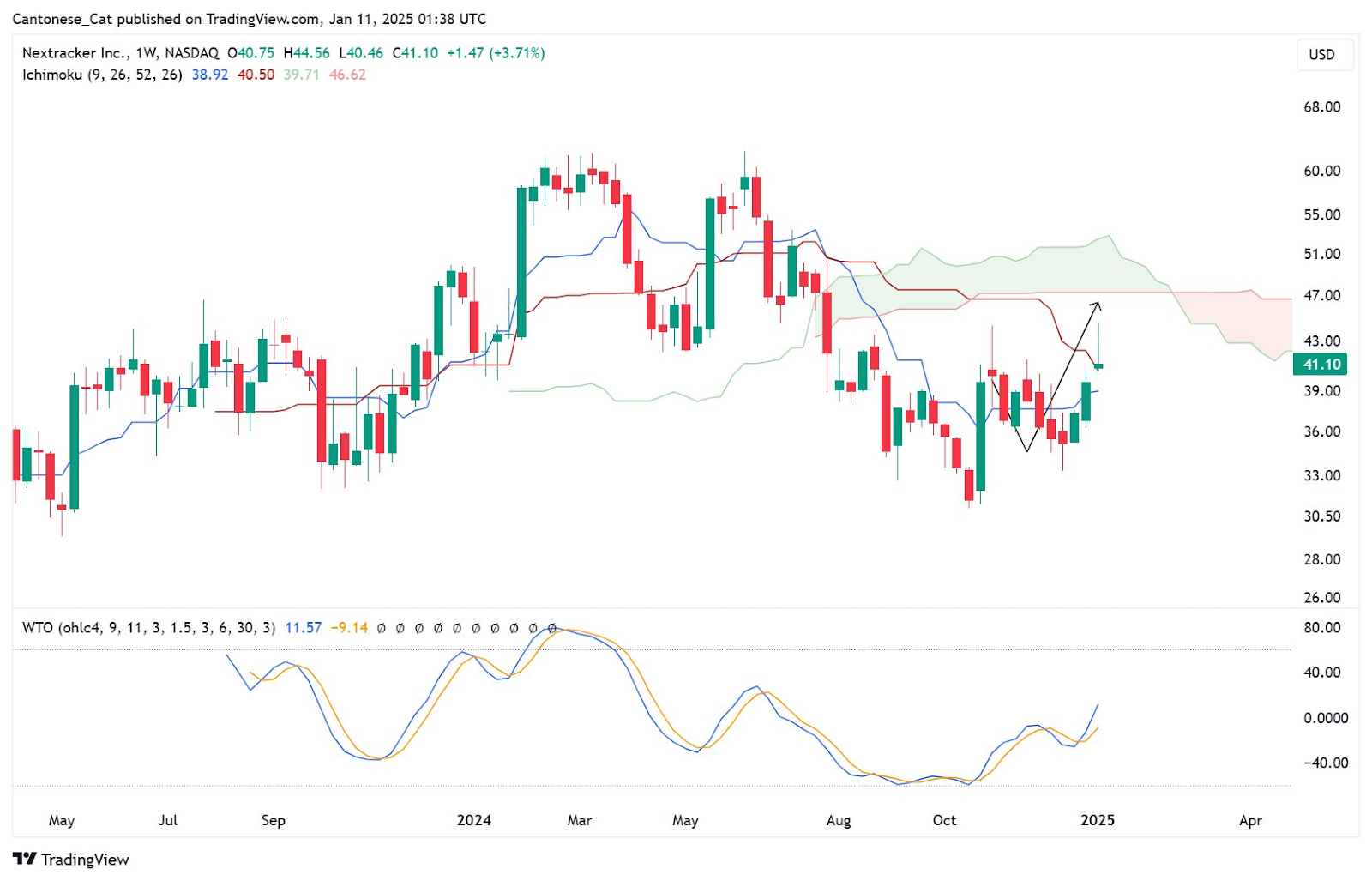
Task: Click the TradingView logo at bottom left
Action: pyautogui.click(x=71, y=859)
